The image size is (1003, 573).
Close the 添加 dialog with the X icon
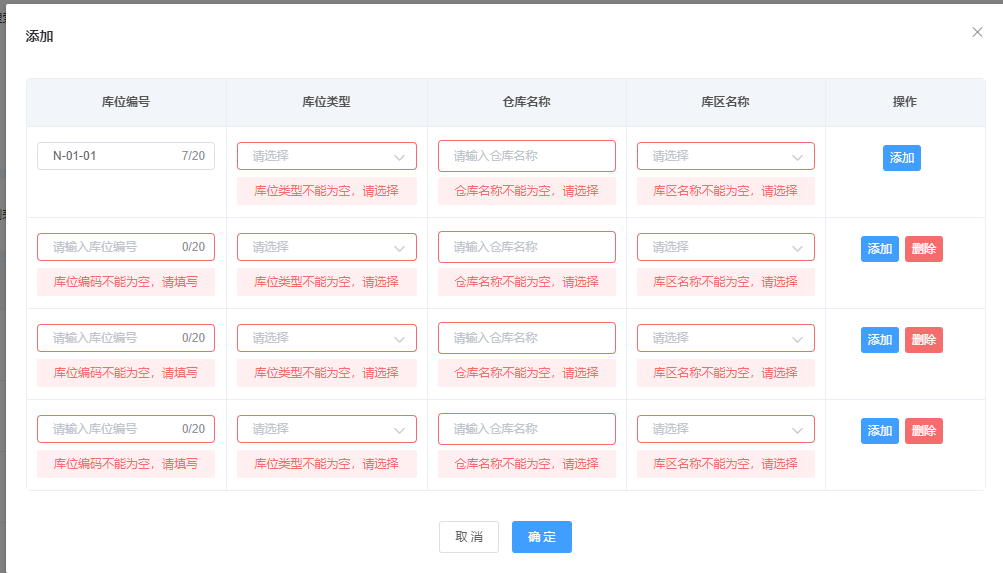pos(977,32)
